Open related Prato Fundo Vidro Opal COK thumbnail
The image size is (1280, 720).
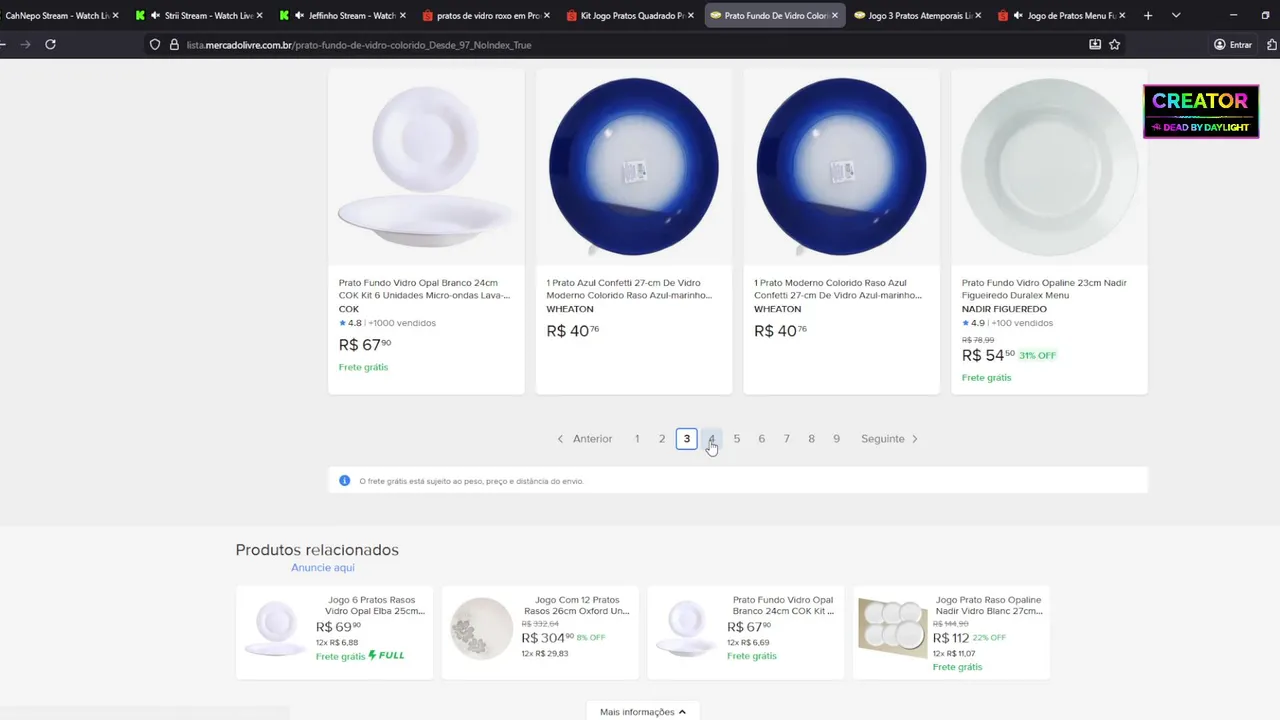[688, 630]
